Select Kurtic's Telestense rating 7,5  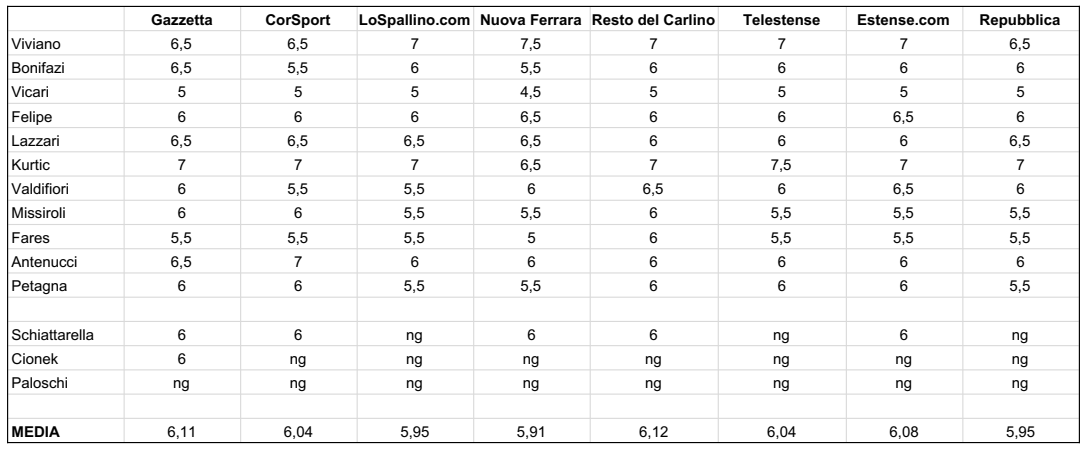coord(781,165)
